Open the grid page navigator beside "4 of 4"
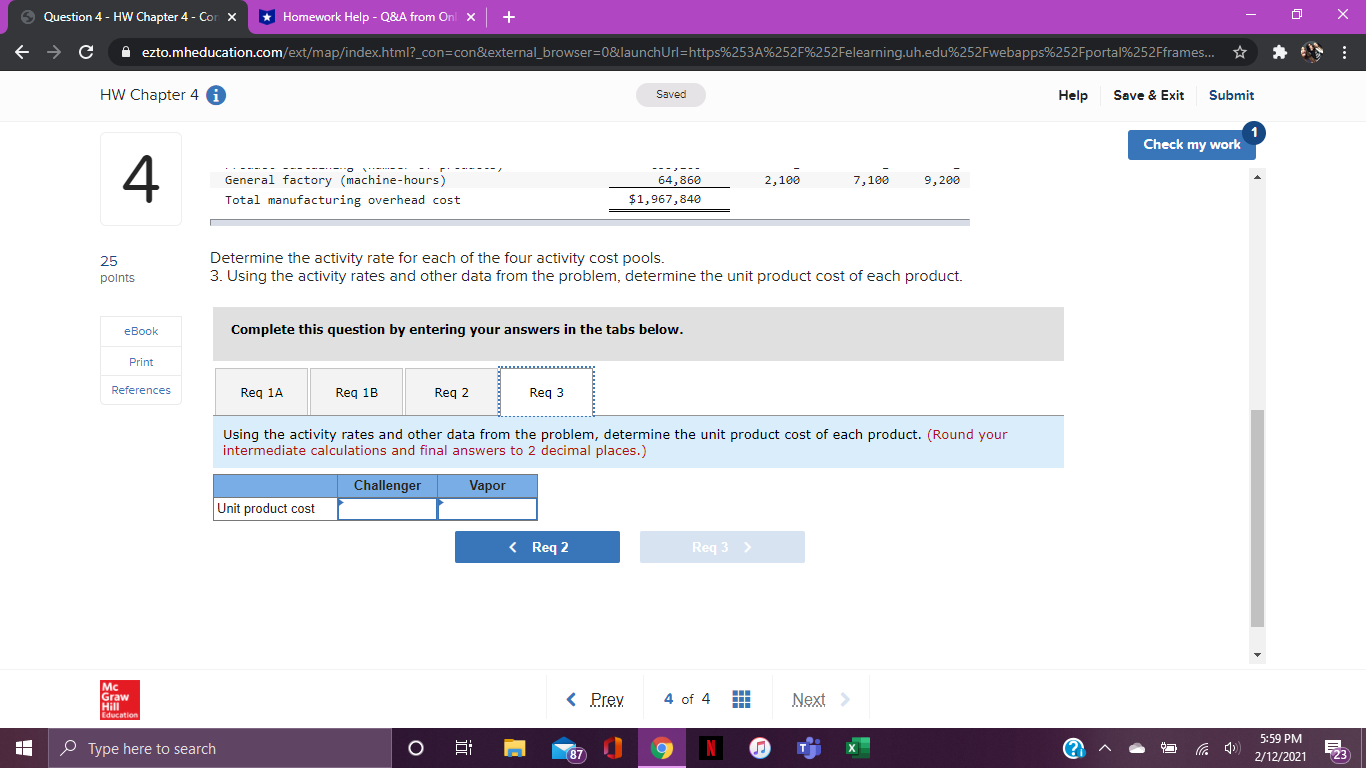Viewport: 1366px width, 768px height. (741, 698)
